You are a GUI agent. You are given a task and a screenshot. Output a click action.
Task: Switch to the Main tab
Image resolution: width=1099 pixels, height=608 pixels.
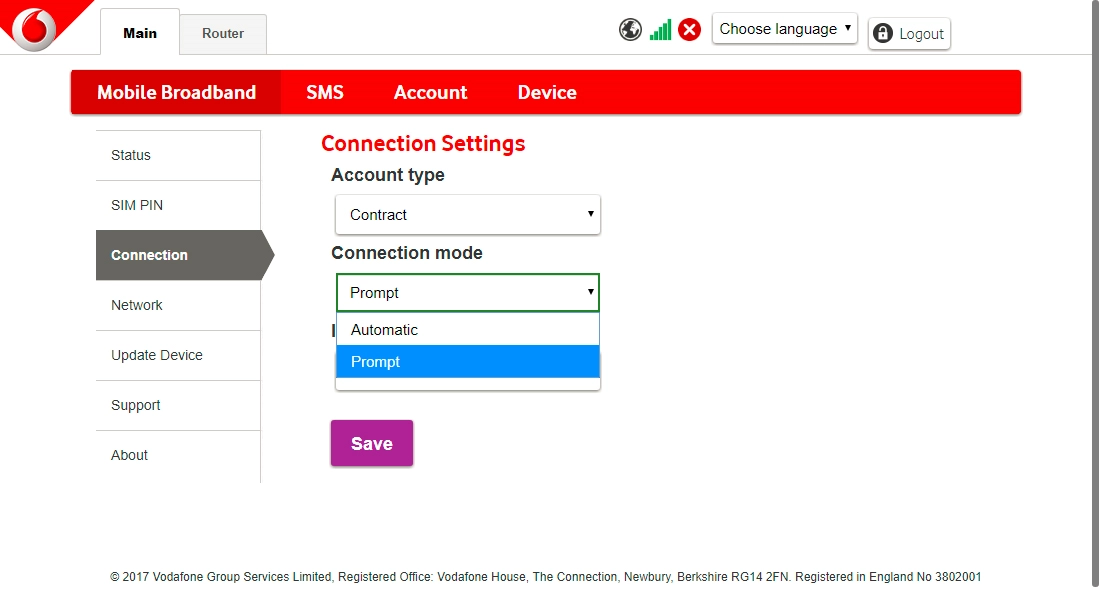(140, 33)
